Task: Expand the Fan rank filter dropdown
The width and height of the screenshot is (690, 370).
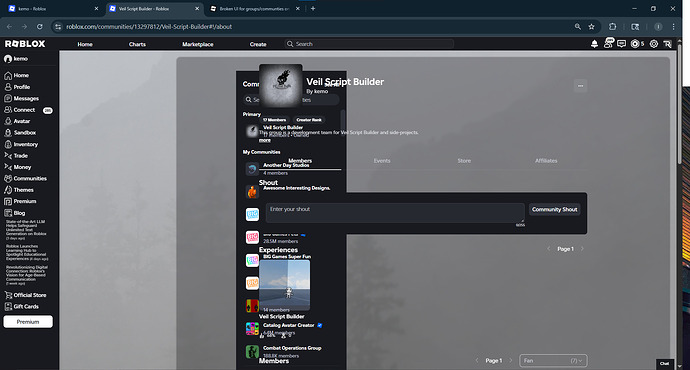Action: tap(553, 360)
